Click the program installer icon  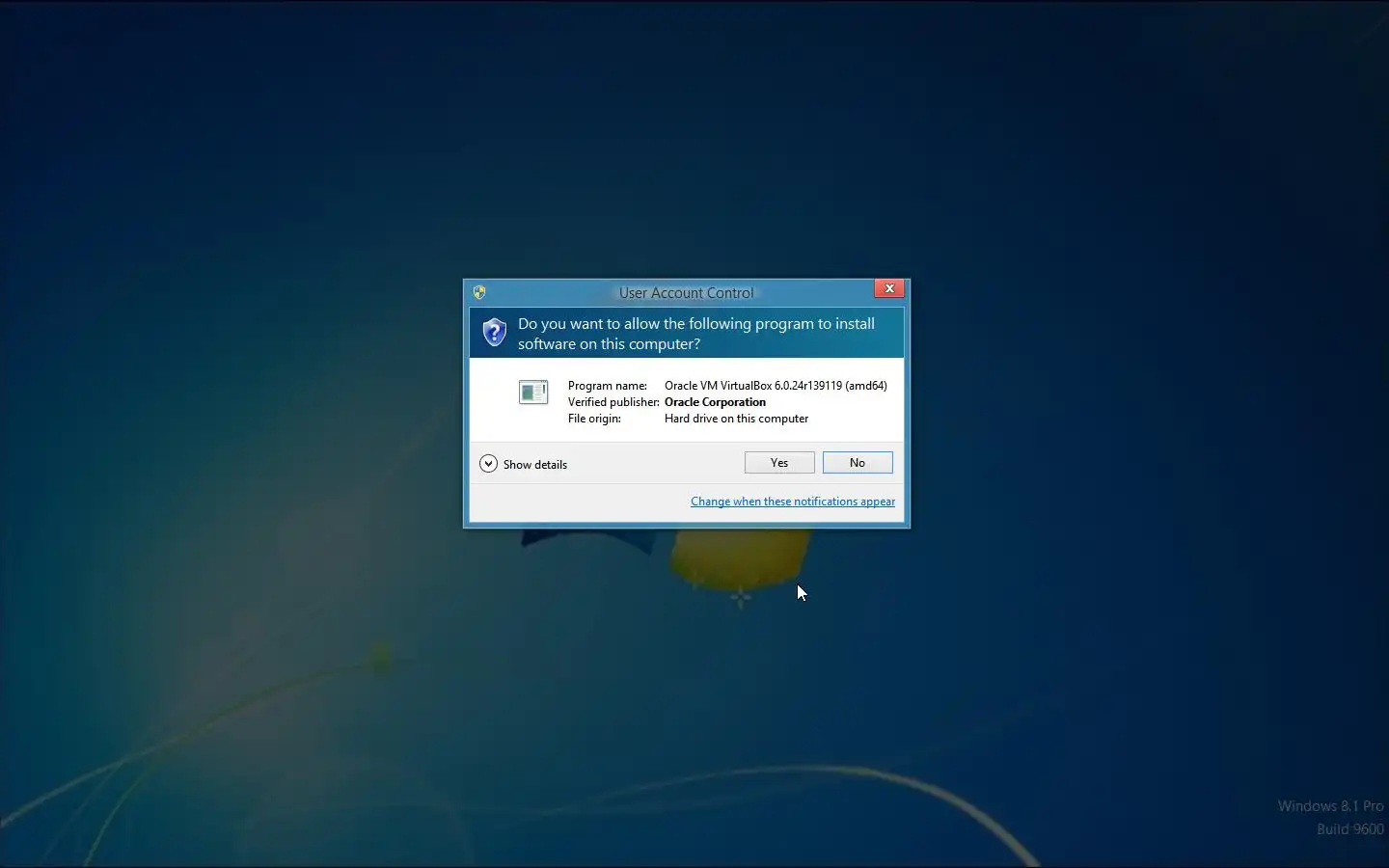click(x=533, y=392)
